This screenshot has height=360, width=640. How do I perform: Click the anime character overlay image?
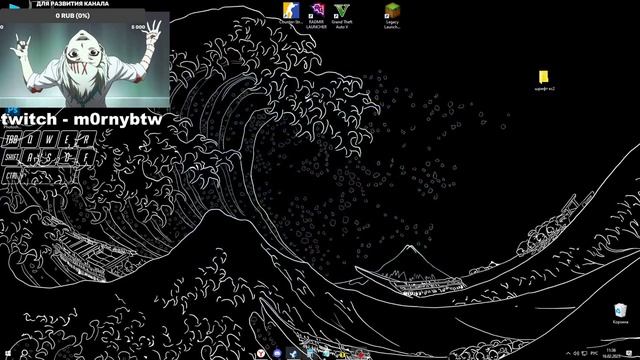pyautogui.click(x=85, y=61)
